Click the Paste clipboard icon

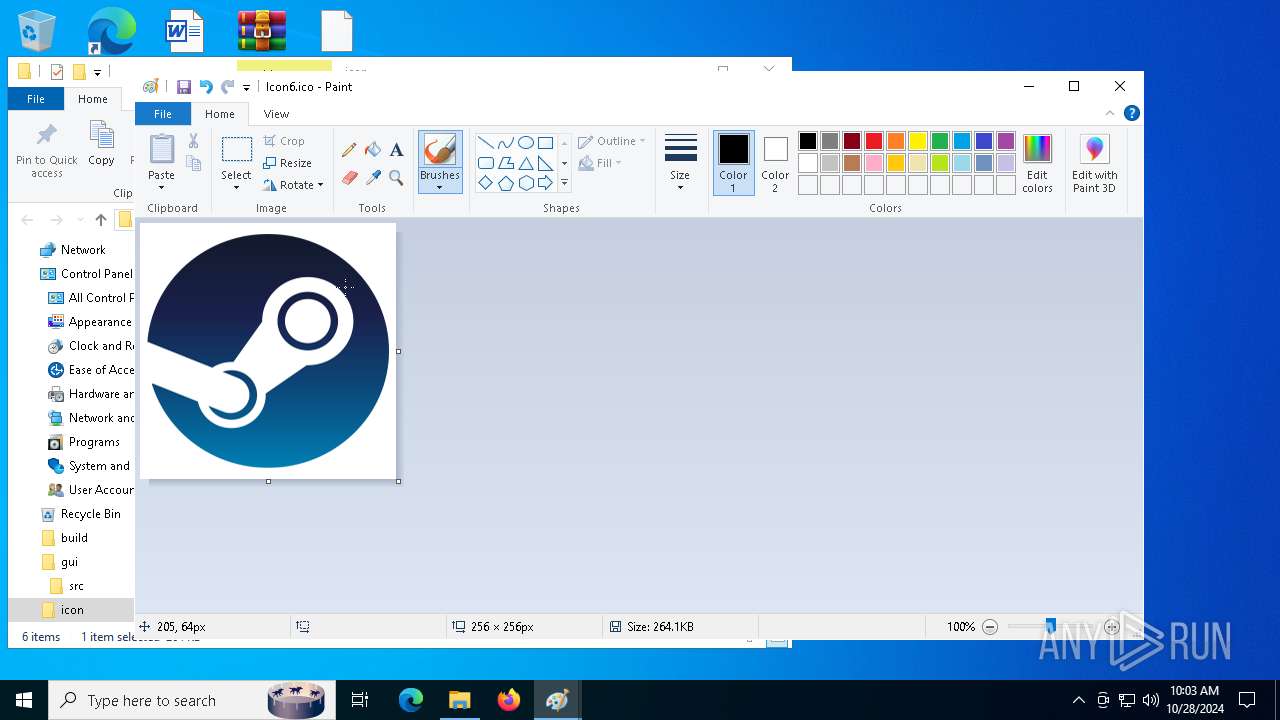coord(161,149)
